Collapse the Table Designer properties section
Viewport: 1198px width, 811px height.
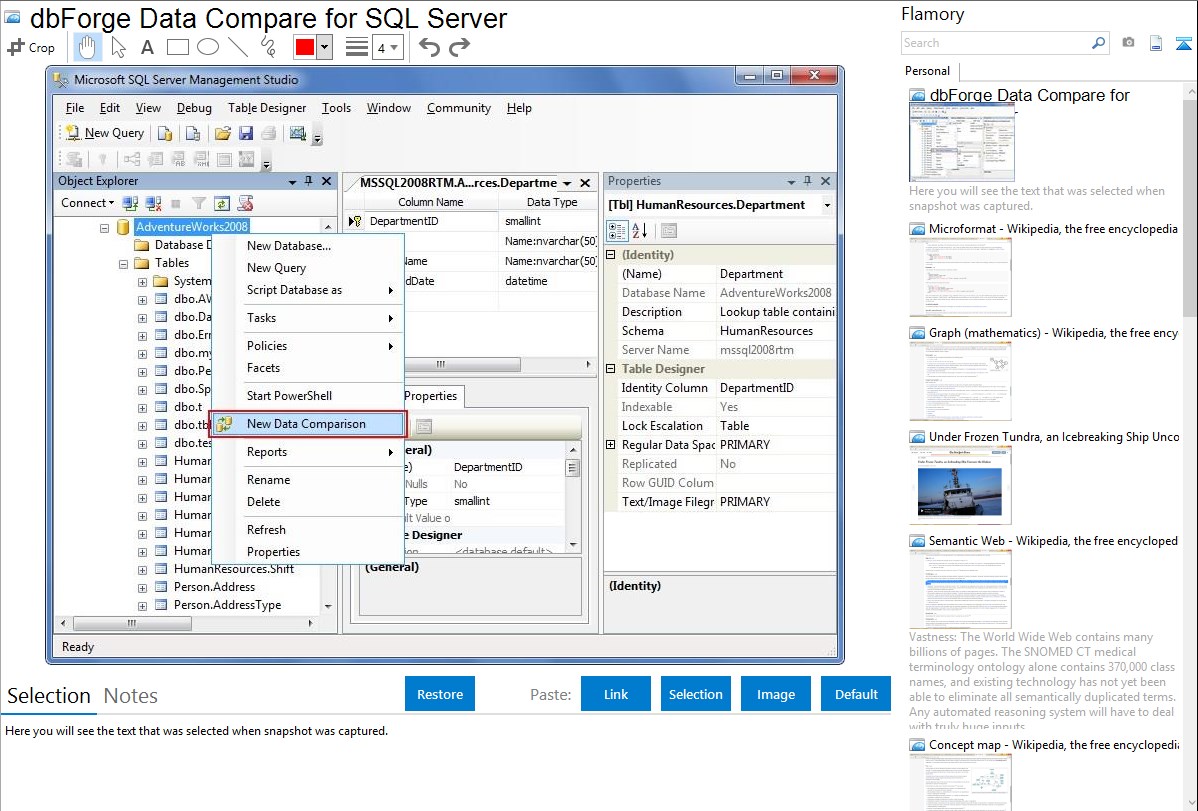pyautogui.click(x=610, y=368)
